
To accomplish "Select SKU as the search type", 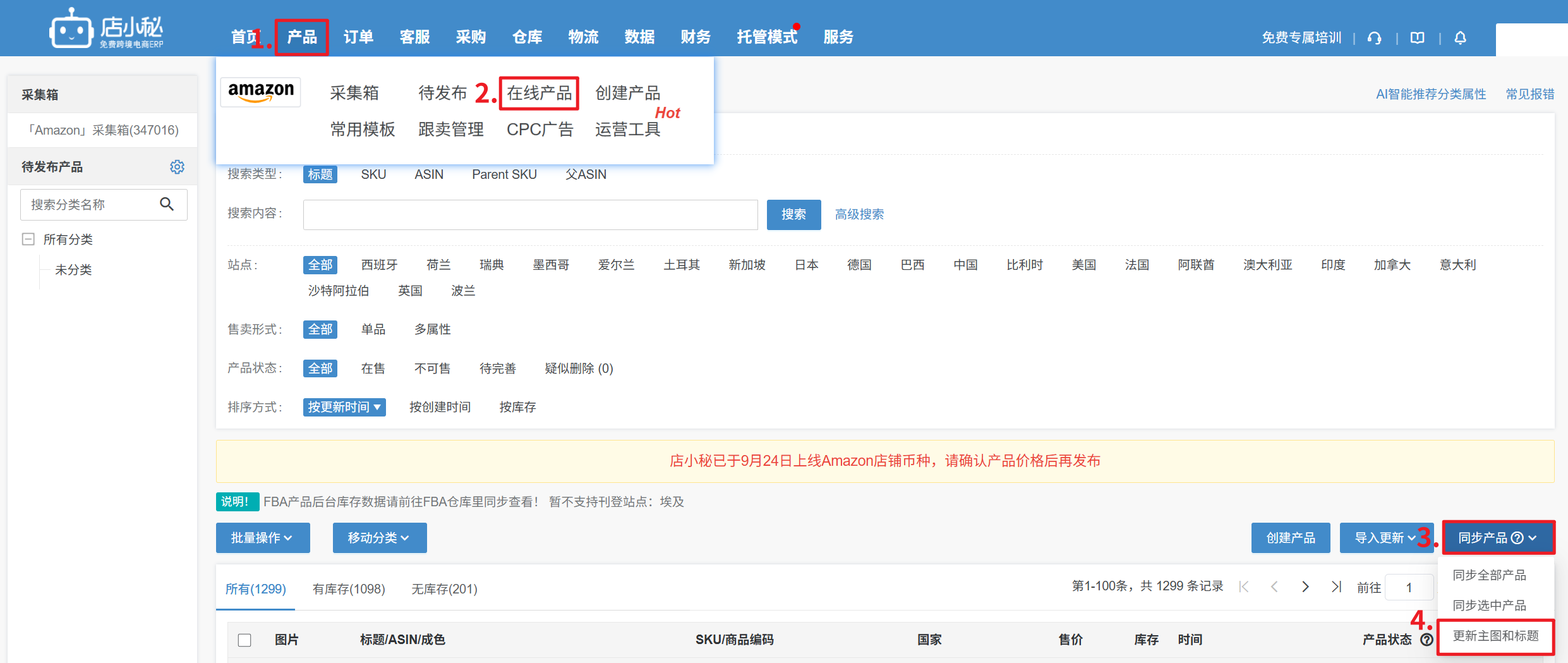I will [373, 174].
